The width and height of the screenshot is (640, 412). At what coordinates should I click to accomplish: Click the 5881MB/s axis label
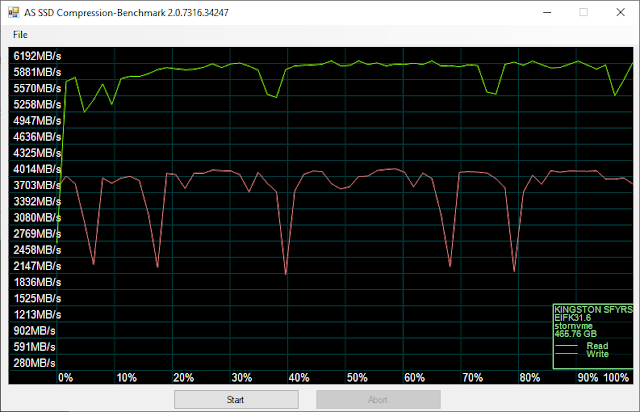[37, 72]
